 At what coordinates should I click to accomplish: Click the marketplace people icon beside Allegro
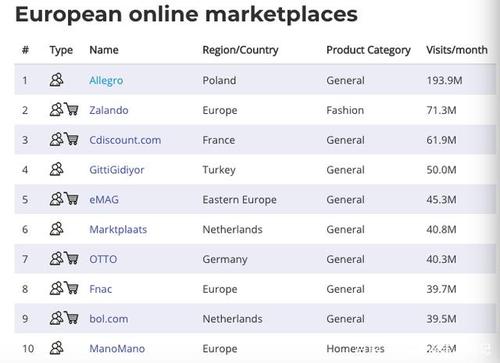coord(56,80)
